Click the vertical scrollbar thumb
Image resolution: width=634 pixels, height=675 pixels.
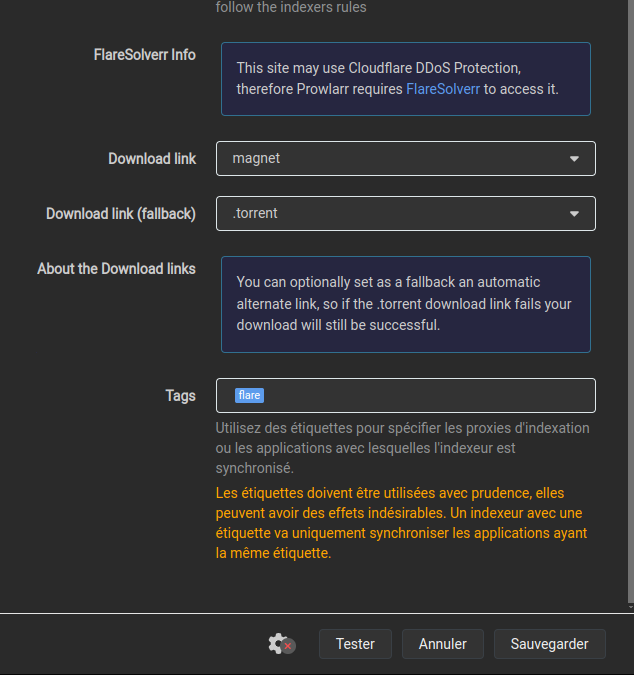coord(631,301)
